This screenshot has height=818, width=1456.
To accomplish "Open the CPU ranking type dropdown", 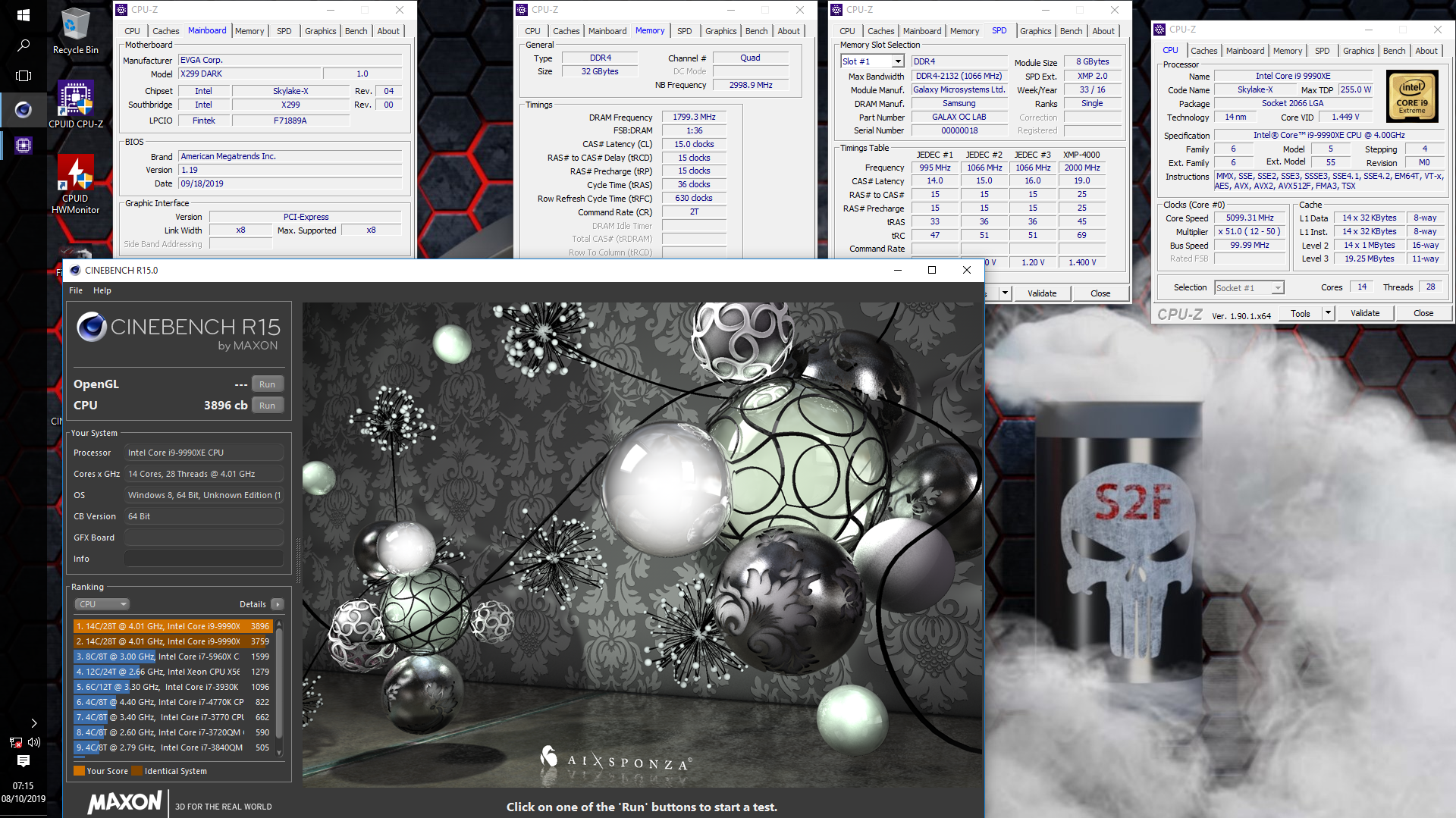I will coord(102,604).
